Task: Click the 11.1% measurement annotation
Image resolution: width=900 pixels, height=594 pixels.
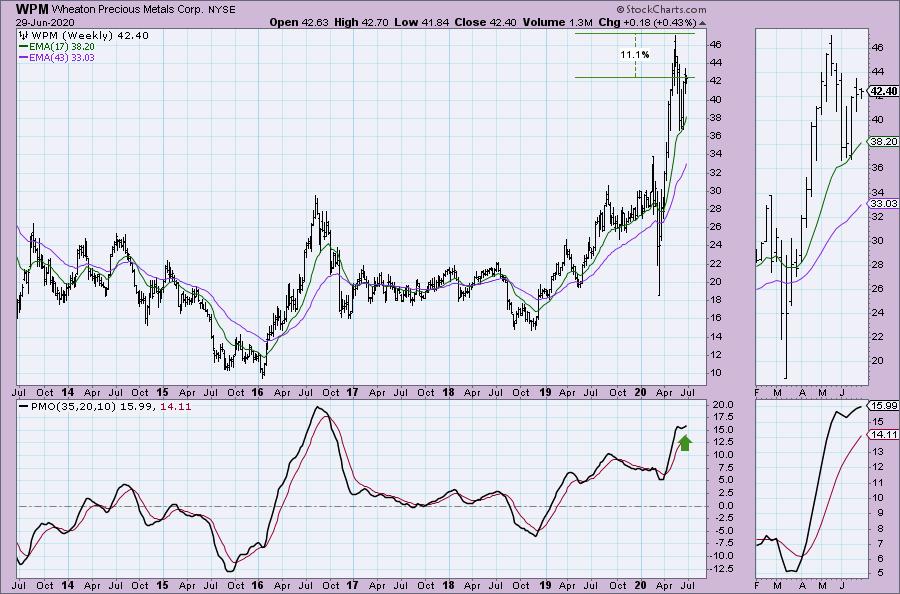Action: pyautogui.click(x=634, y=55)
